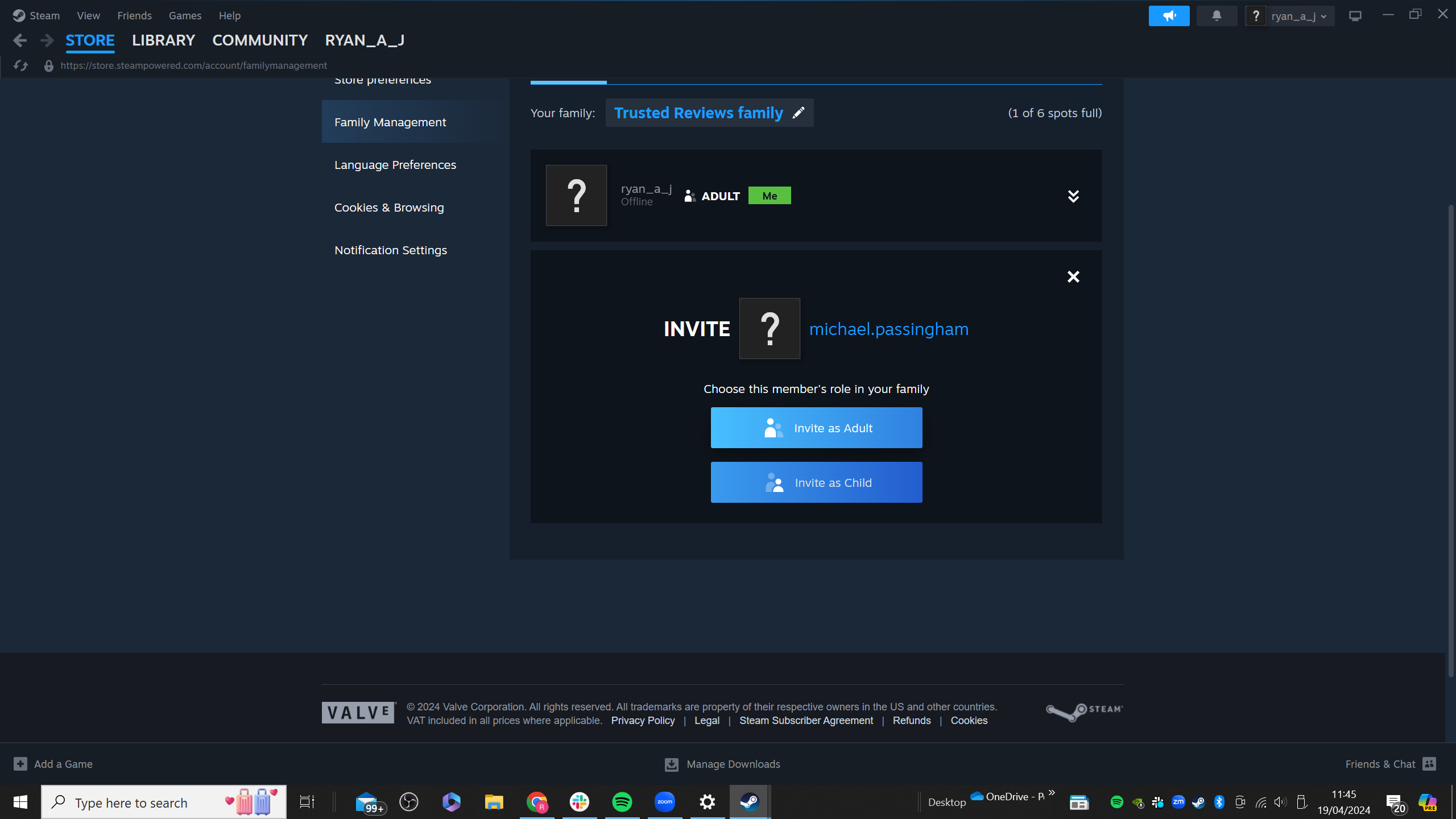Screen dimensions: 1456x819
Task: Open the michael.passingham profile link
Action: tap(888, 329)
